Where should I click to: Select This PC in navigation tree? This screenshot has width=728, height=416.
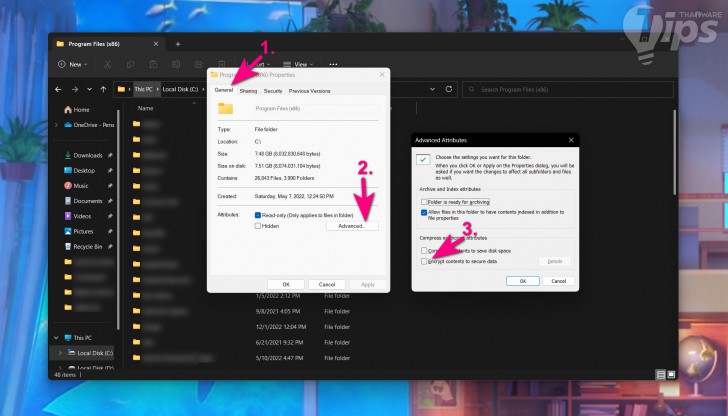[x=78, y=338]
